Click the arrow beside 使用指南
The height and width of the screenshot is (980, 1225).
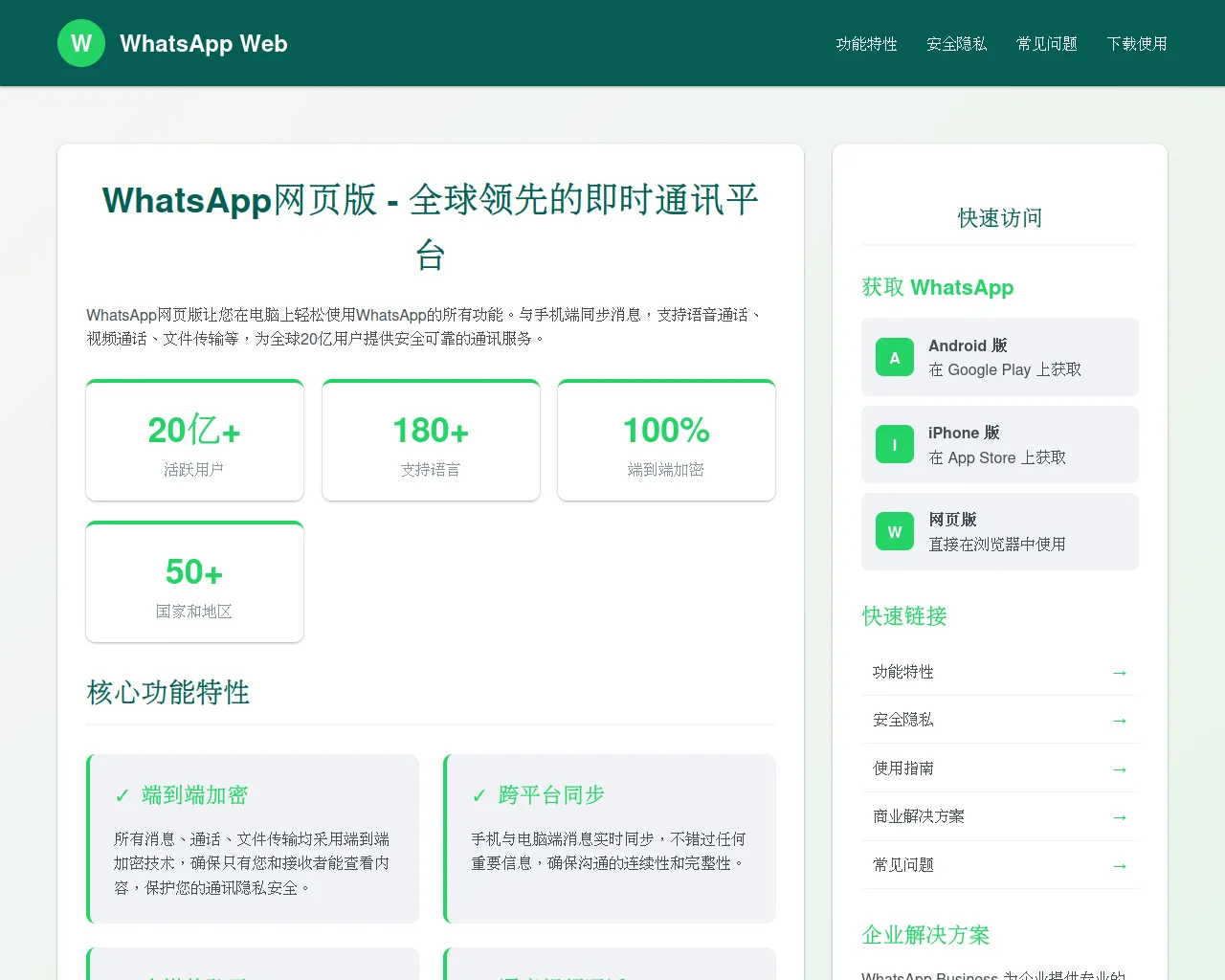click(x=1119, y=768)
